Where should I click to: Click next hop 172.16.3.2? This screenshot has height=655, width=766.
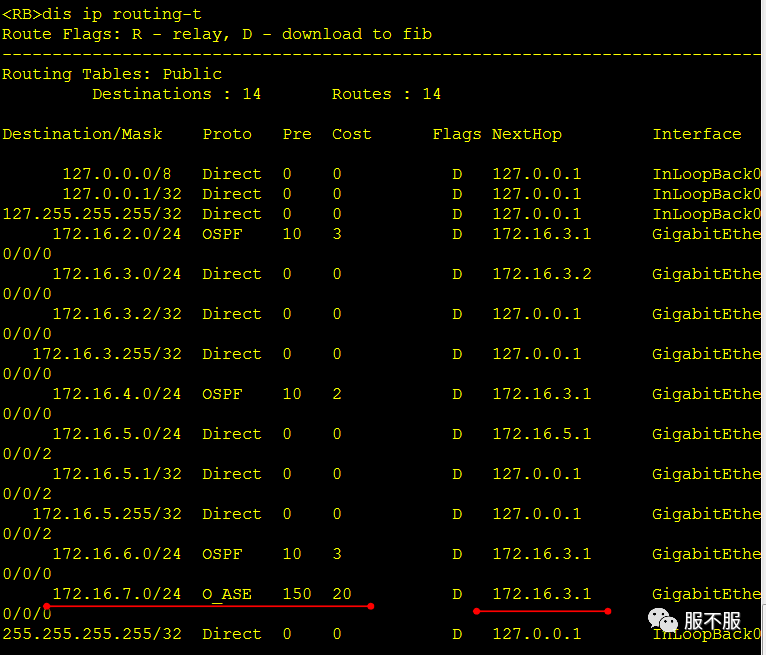pos(541,274)
